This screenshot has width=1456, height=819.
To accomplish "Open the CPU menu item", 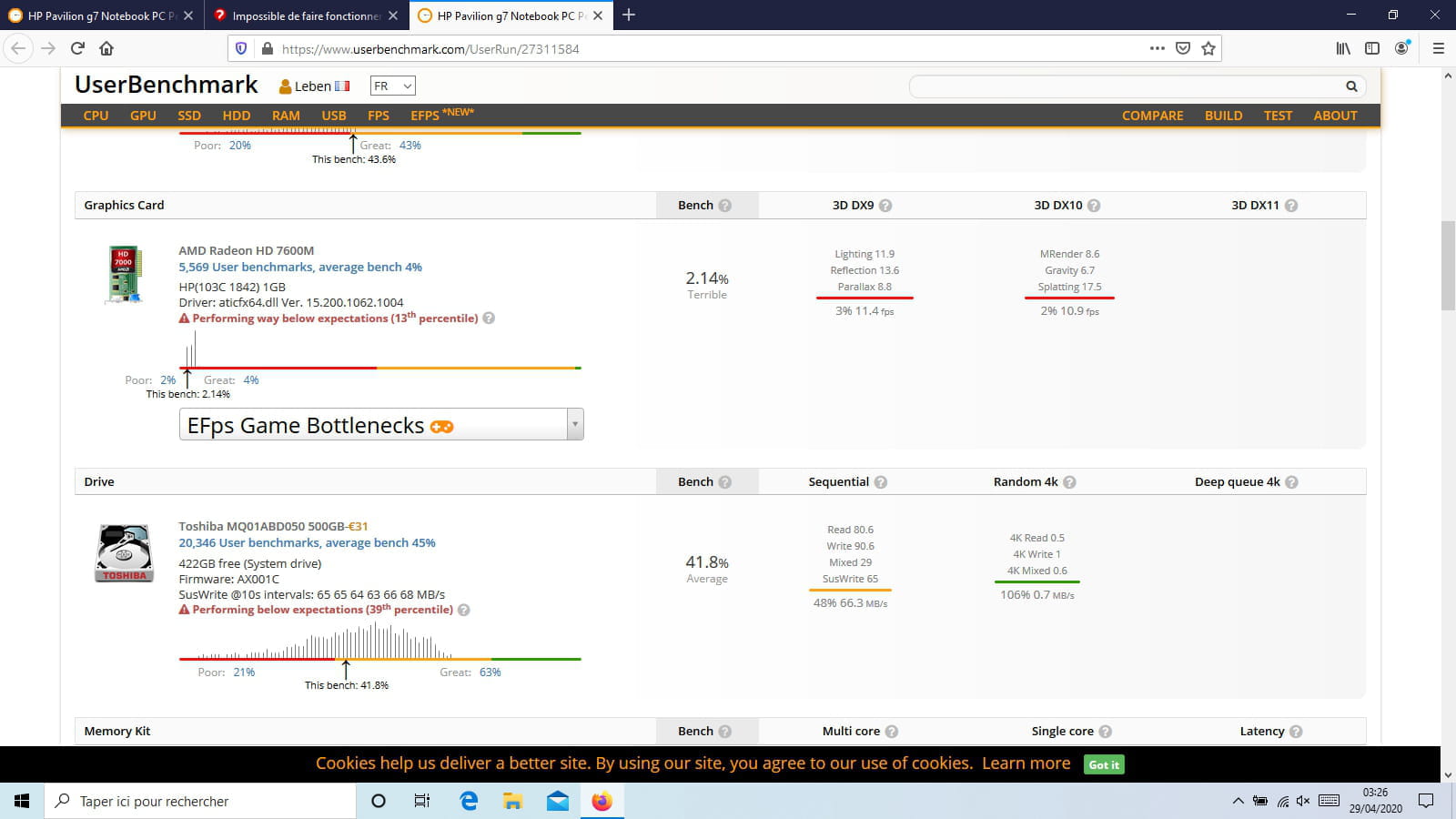I will pos(96,116).
